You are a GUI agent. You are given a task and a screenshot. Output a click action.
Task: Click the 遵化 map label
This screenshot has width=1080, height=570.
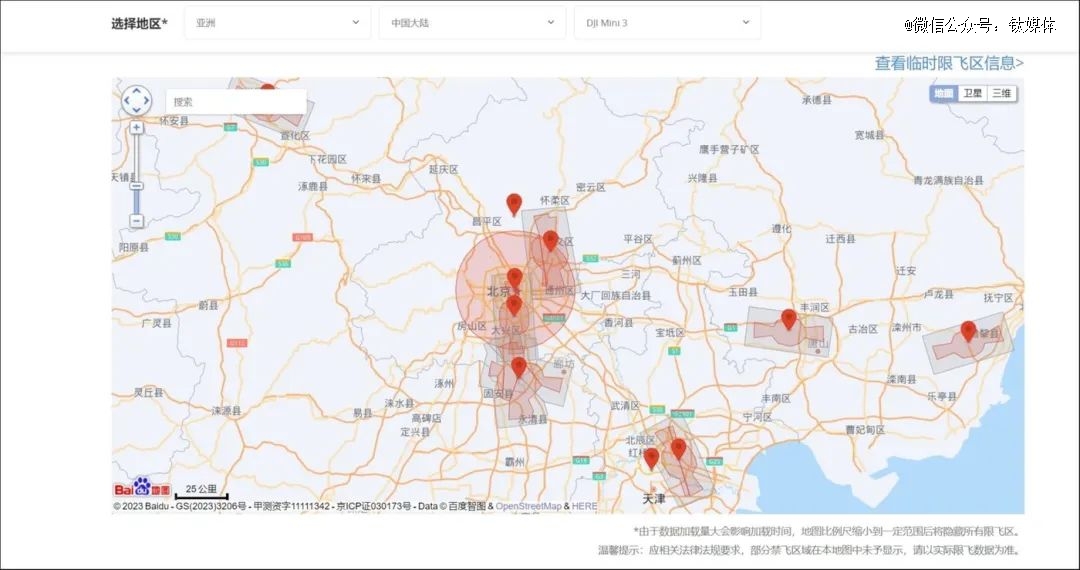pos(782,229)
